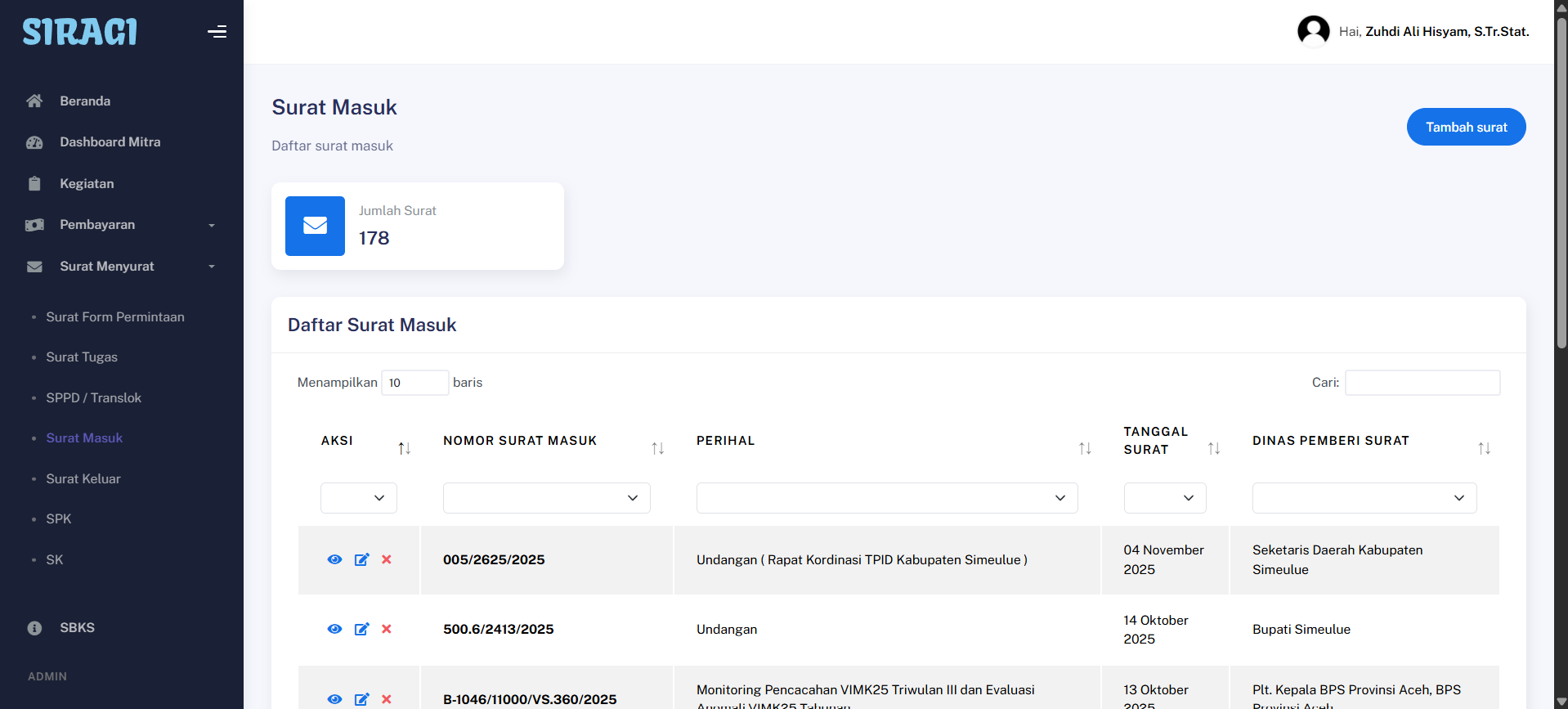
Task: Click the SIRAGI logo link
Action: click(80, 32)
